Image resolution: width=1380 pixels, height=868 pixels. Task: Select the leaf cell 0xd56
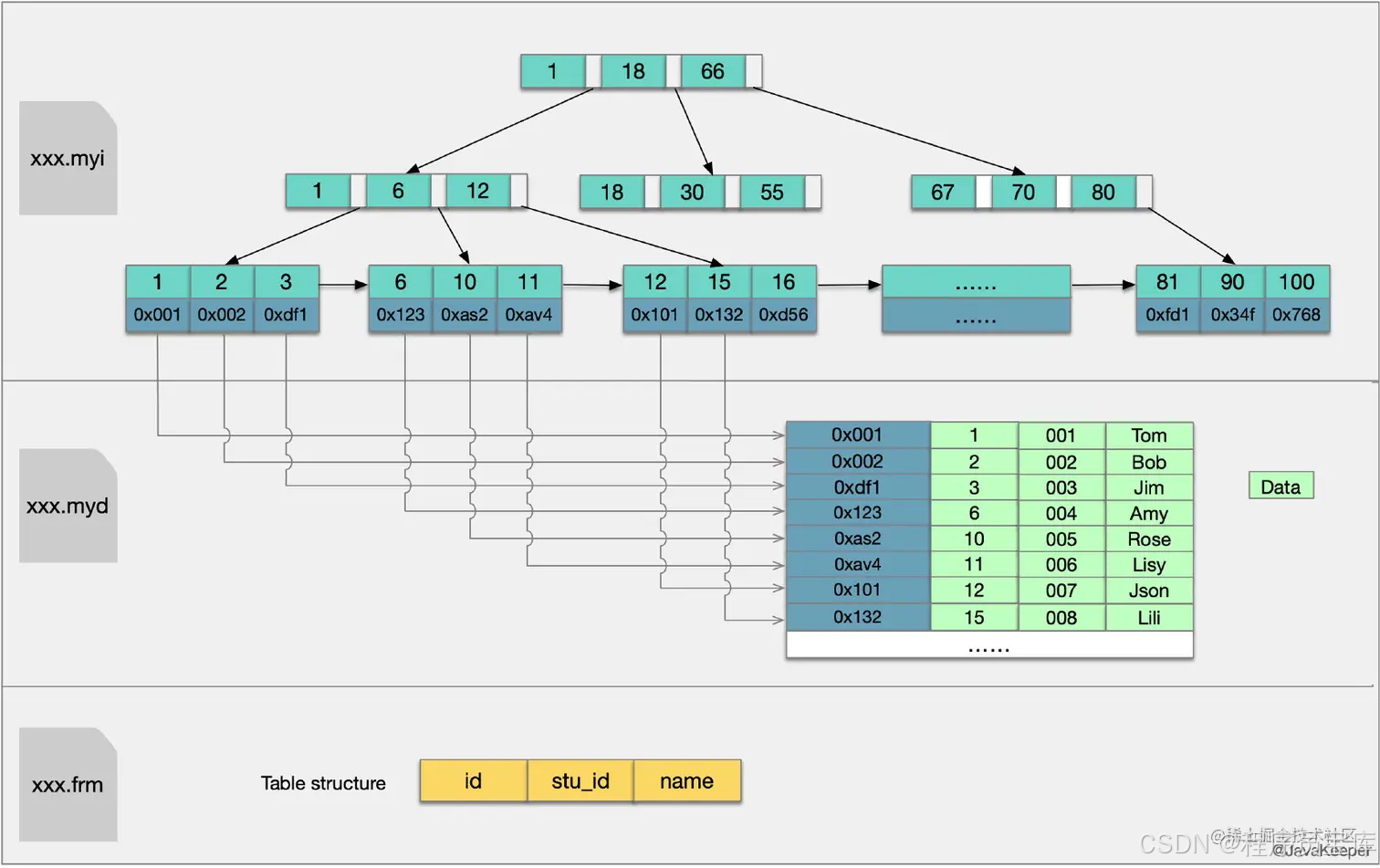pyautogui.click(x=782, y=314)
